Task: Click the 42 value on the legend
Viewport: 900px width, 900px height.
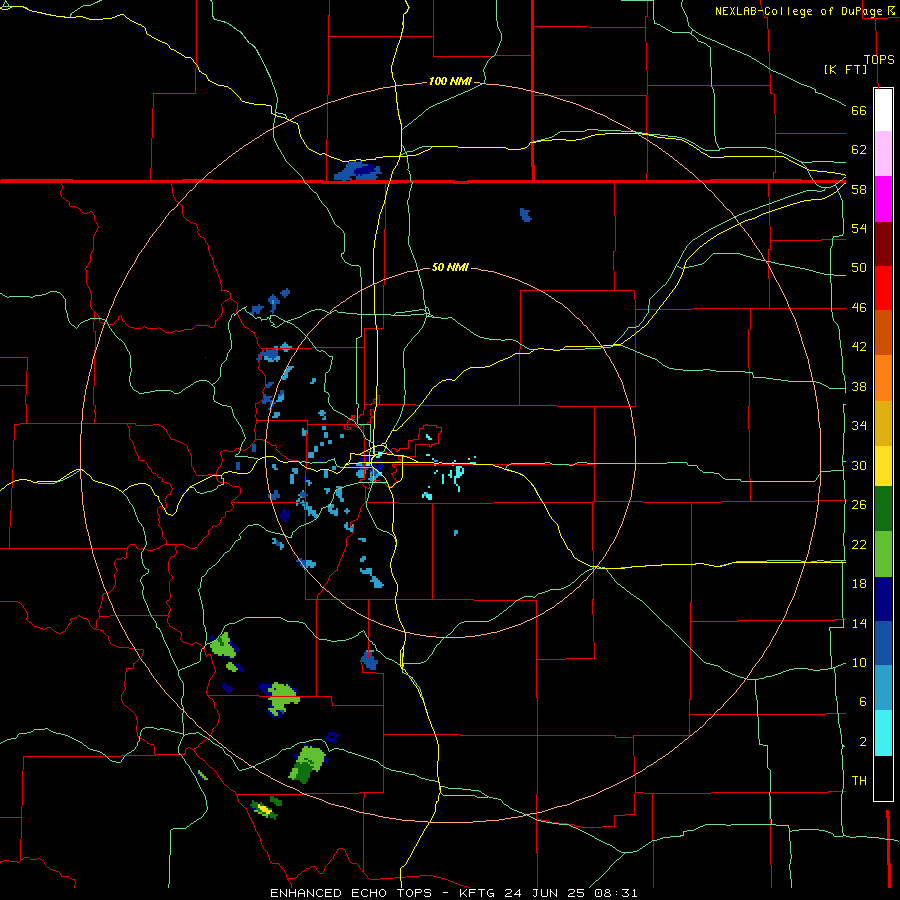Action: 859,347
